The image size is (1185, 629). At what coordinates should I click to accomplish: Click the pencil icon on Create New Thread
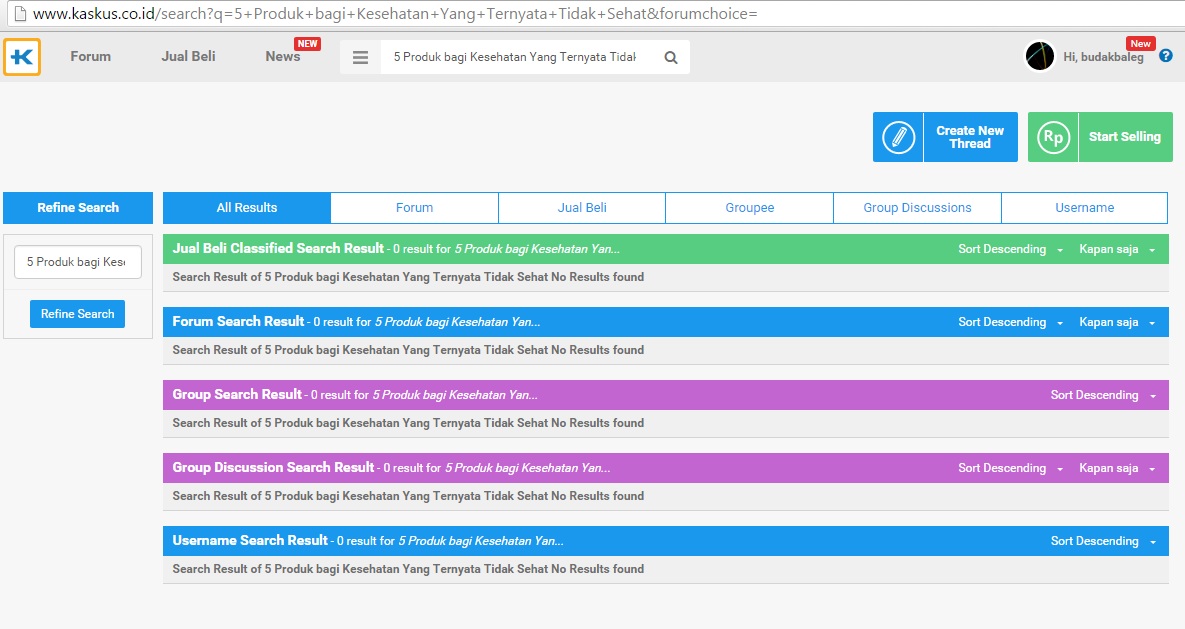pos(899,138)
